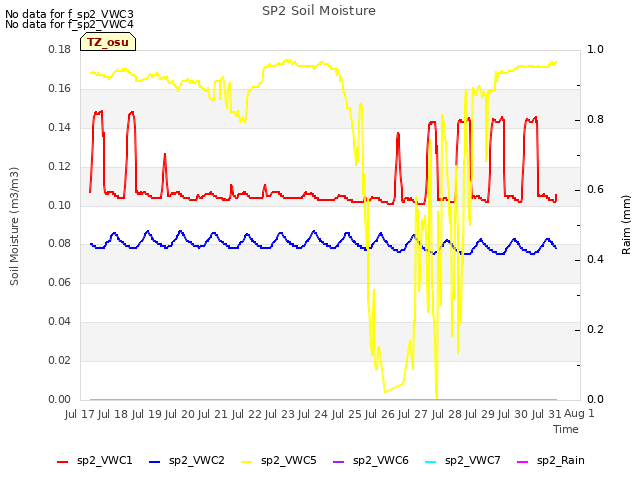Click the Jul 19 x-axis tick label
This screenshot has width=640, height=480.
point(147,414)
